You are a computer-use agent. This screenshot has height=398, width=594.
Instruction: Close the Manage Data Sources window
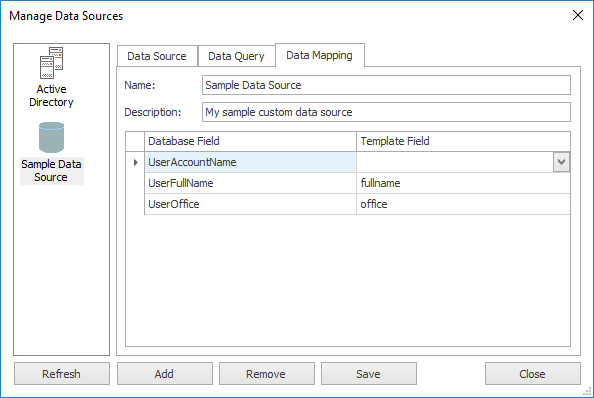click(x=578, y=16)
